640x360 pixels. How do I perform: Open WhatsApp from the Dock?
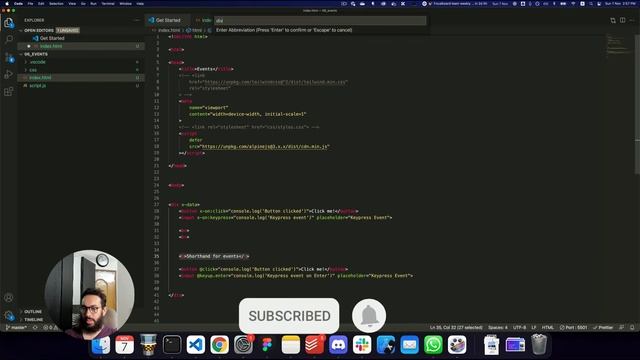(x=433, y=345)
